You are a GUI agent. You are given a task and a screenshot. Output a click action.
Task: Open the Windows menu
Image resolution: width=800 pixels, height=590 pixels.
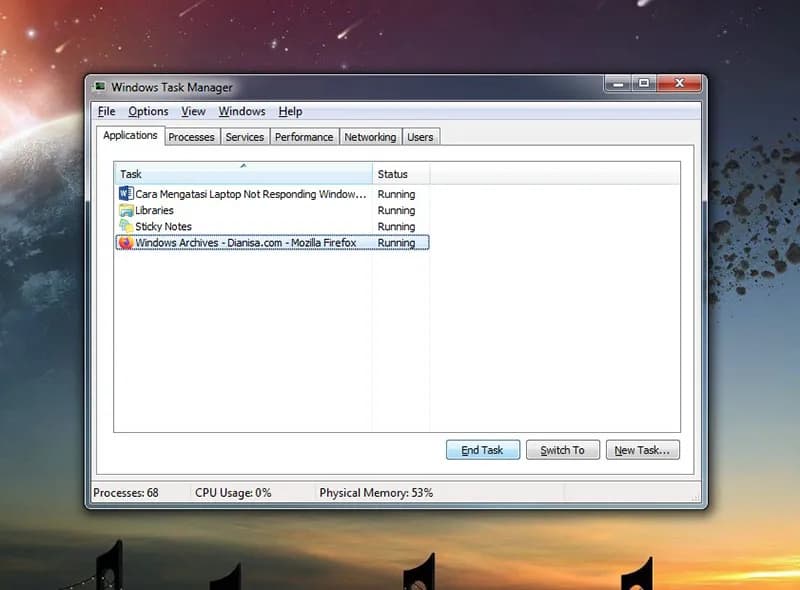point(242,111)
